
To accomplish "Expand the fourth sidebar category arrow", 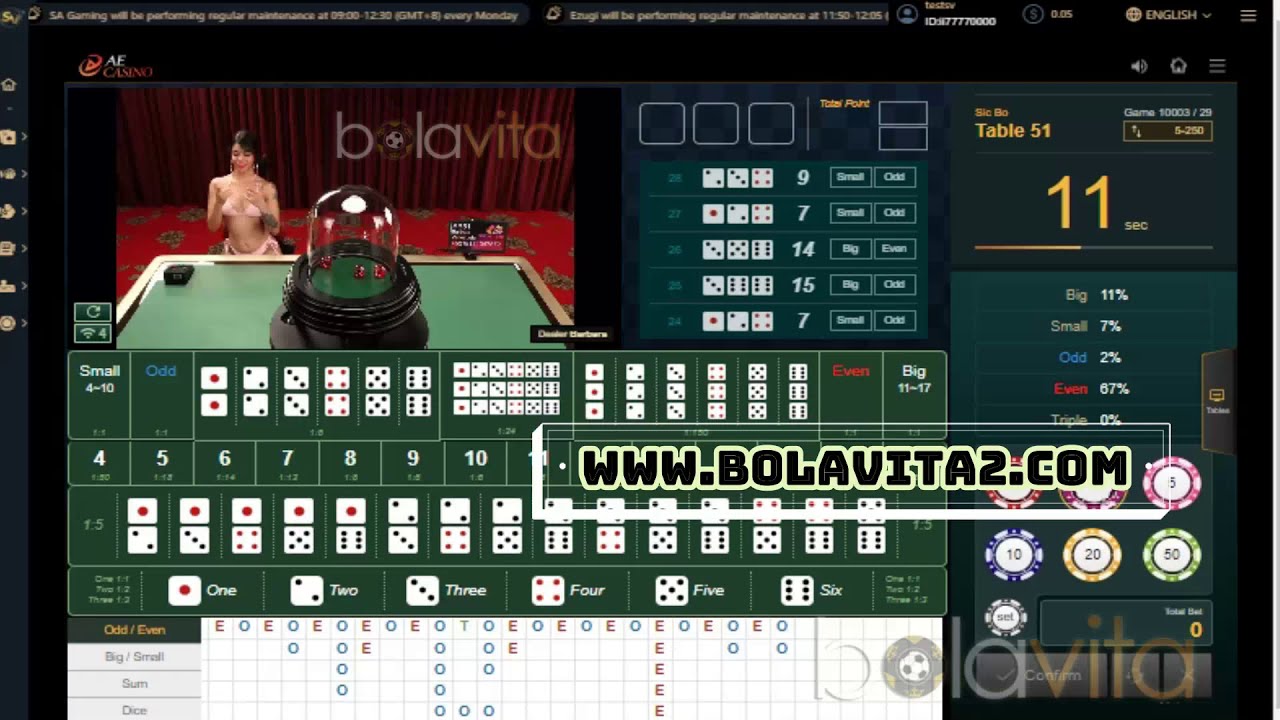I will tap(23, 249).
